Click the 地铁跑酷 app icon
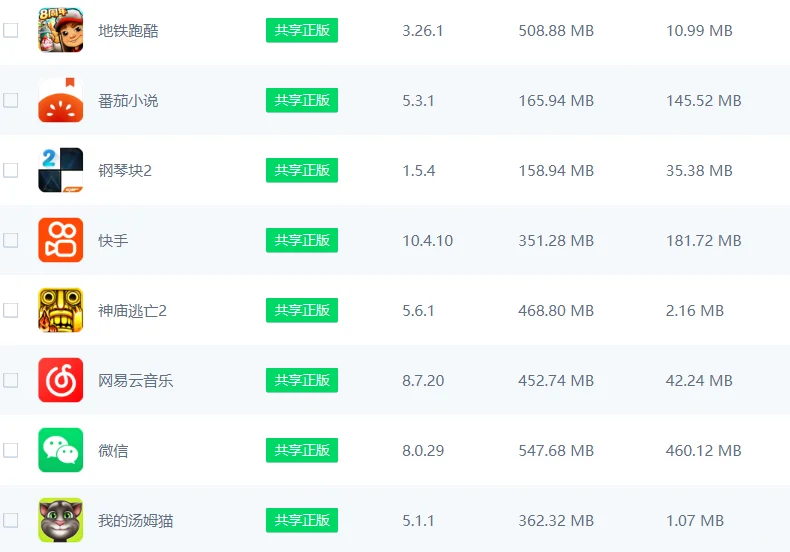Screen dimensions: 790x552 (60, 30)
